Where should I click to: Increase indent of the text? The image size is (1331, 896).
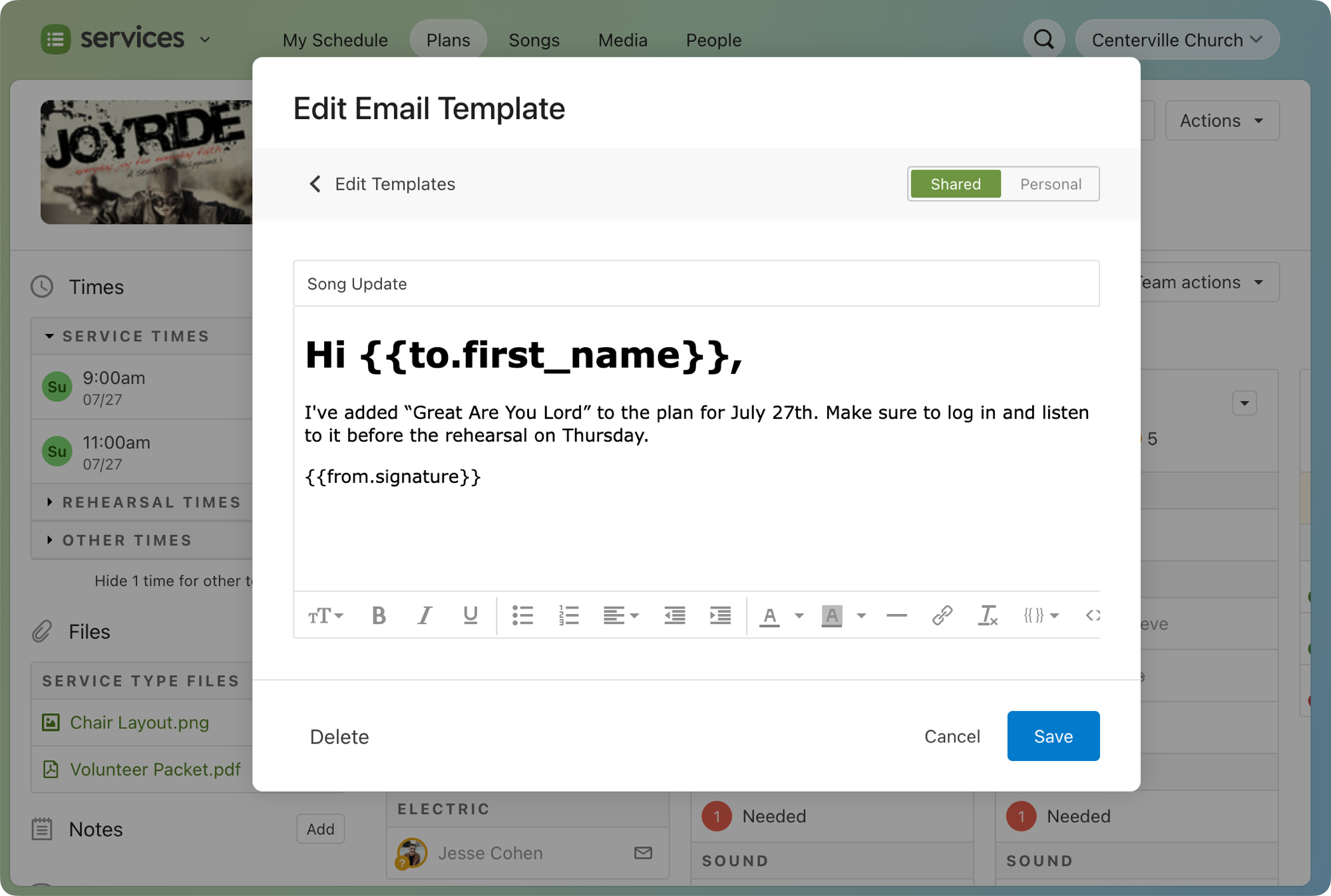[720, 615]
